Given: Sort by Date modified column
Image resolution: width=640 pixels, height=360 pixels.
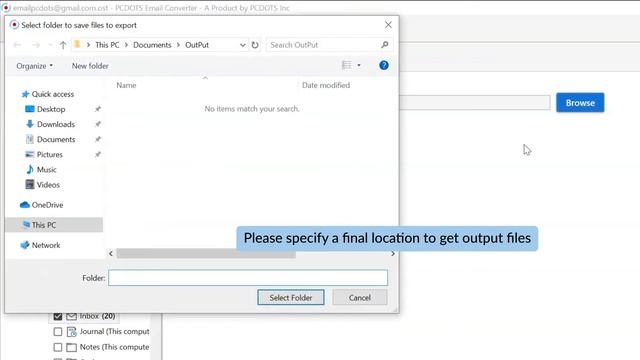Looking at the screenshot, I should tap(326, 85).
